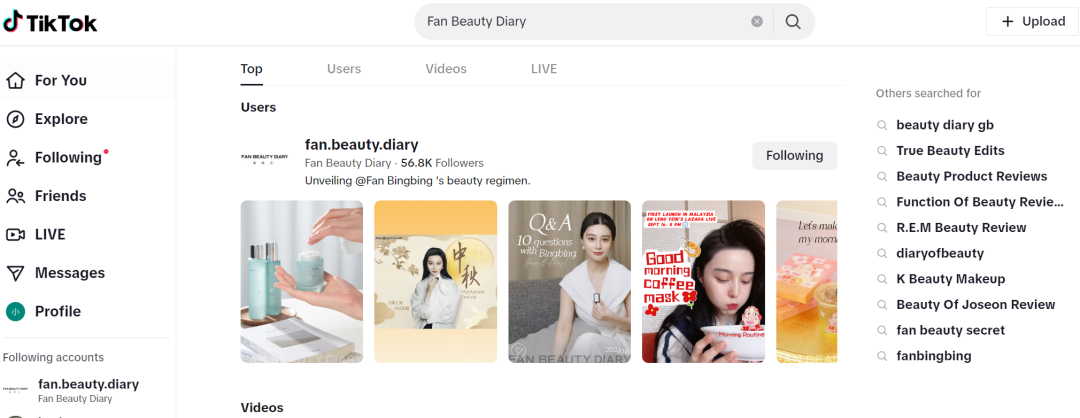Switch to the Users tab
1080x418 pixels.
point(344,69)
